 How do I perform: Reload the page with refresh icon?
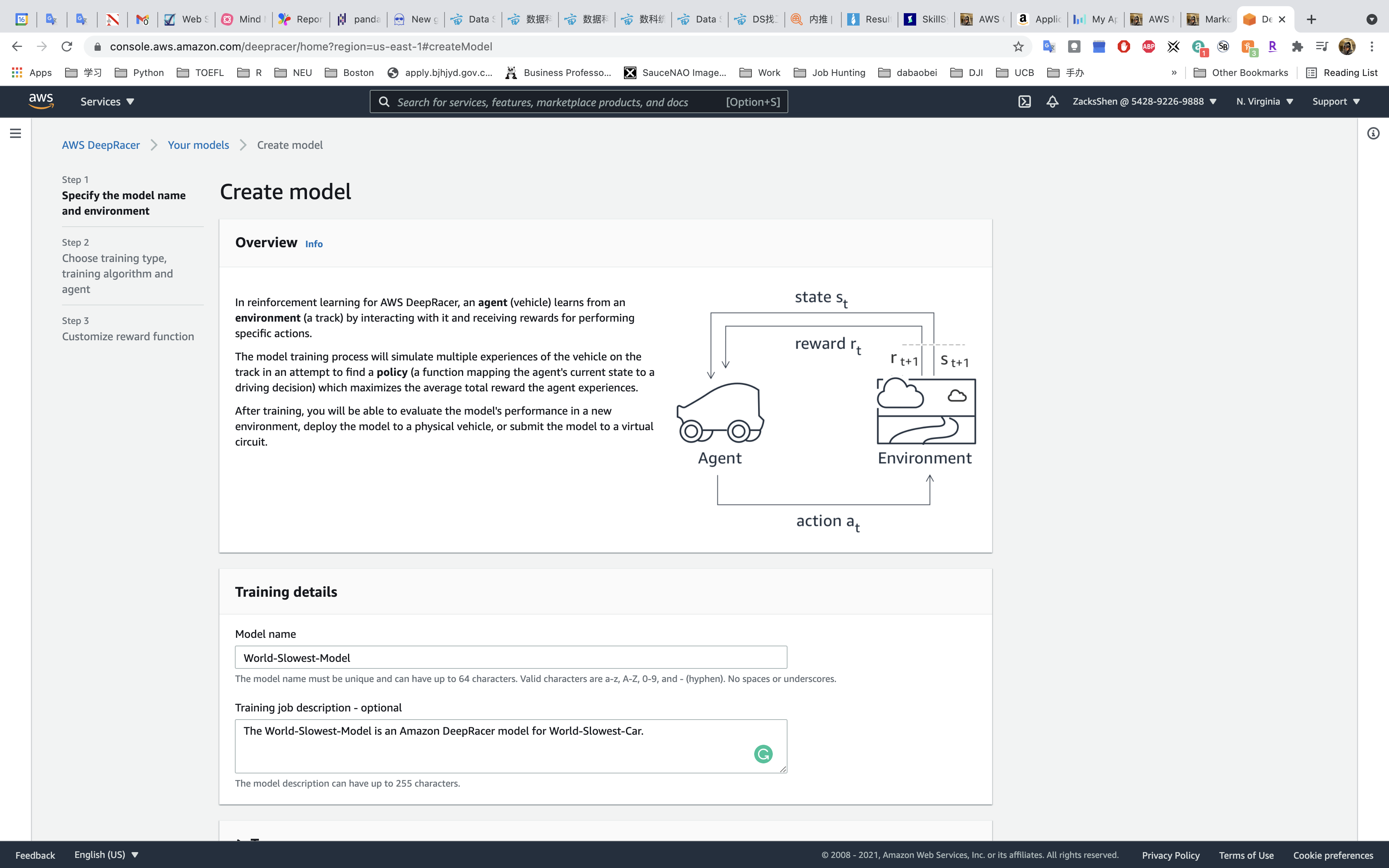click(67, 46)
